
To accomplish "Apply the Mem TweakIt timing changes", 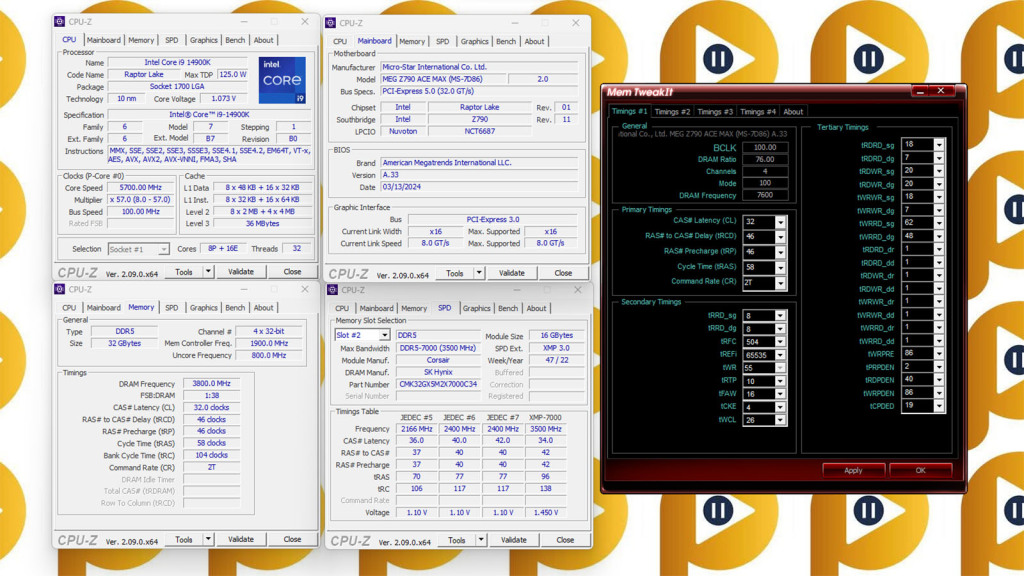I will [853, 469].
